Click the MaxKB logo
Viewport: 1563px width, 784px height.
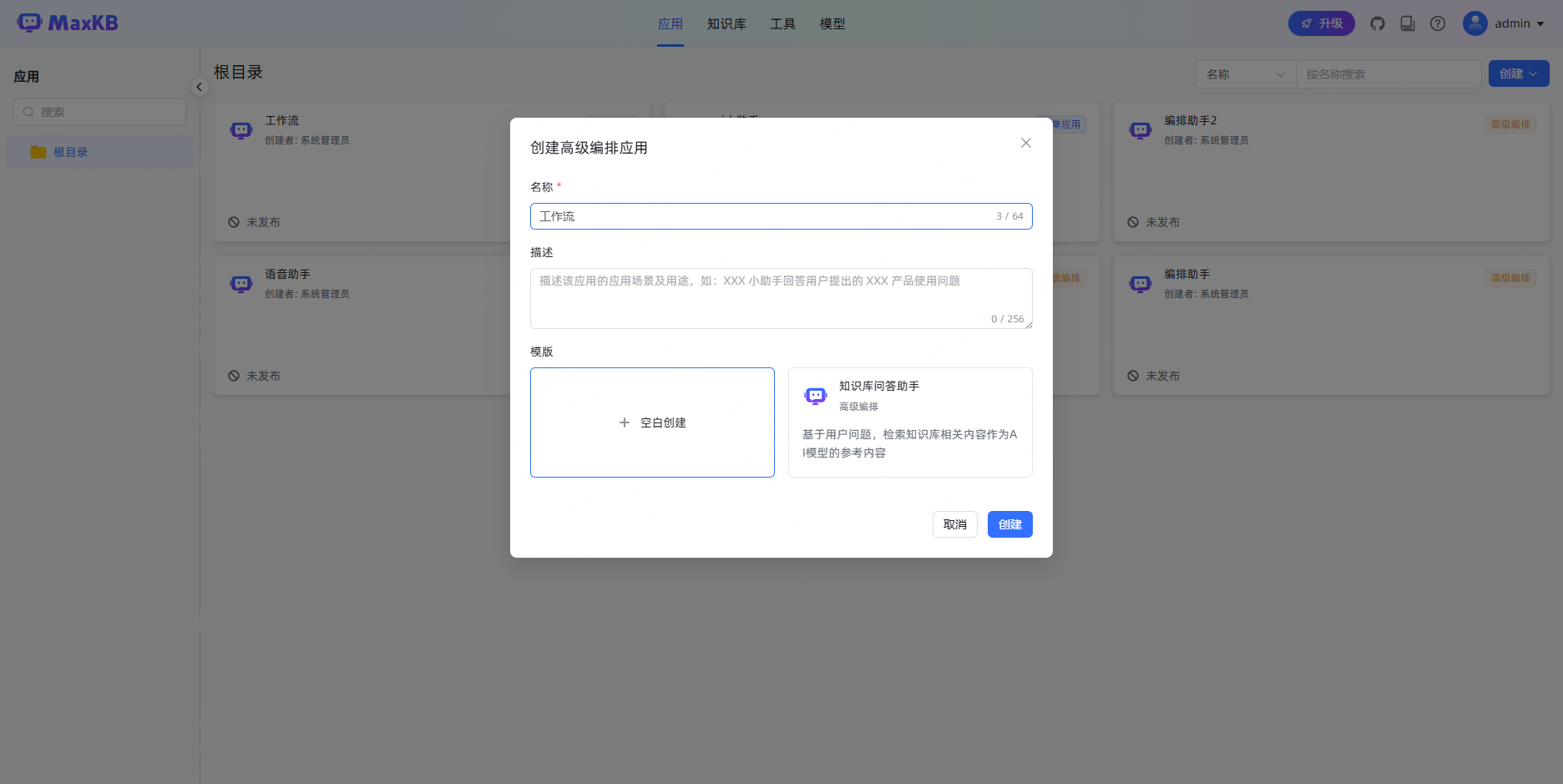(x=68, y=23)
